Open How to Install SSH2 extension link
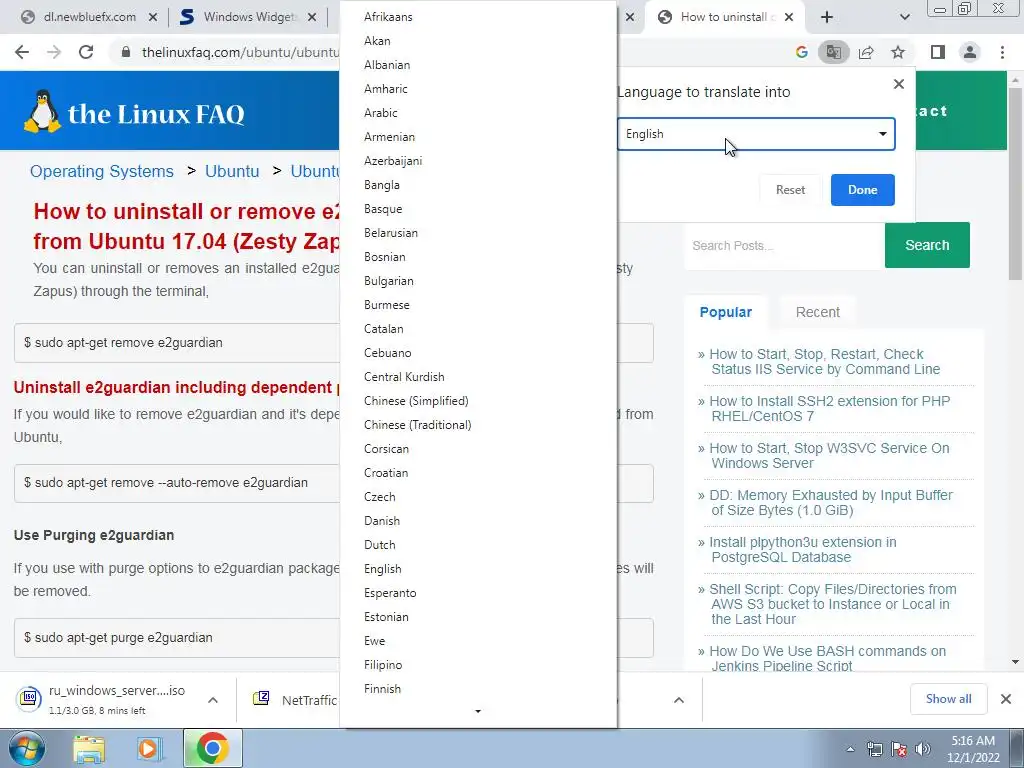 click(829, 409)
